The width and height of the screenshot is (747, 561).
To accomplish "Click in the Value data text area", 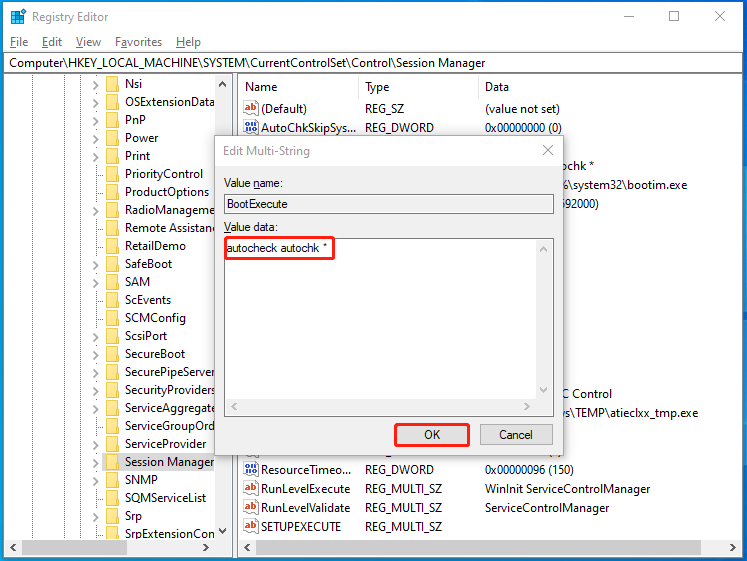I will 380,319.
